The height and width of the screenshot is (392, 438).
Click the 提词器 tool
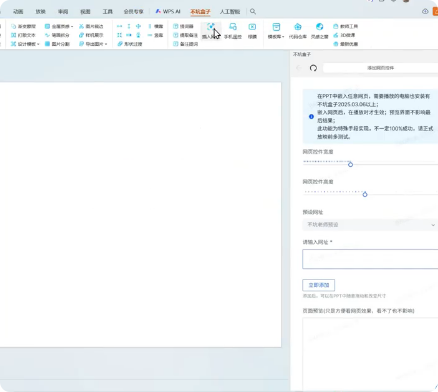point(183,26)
